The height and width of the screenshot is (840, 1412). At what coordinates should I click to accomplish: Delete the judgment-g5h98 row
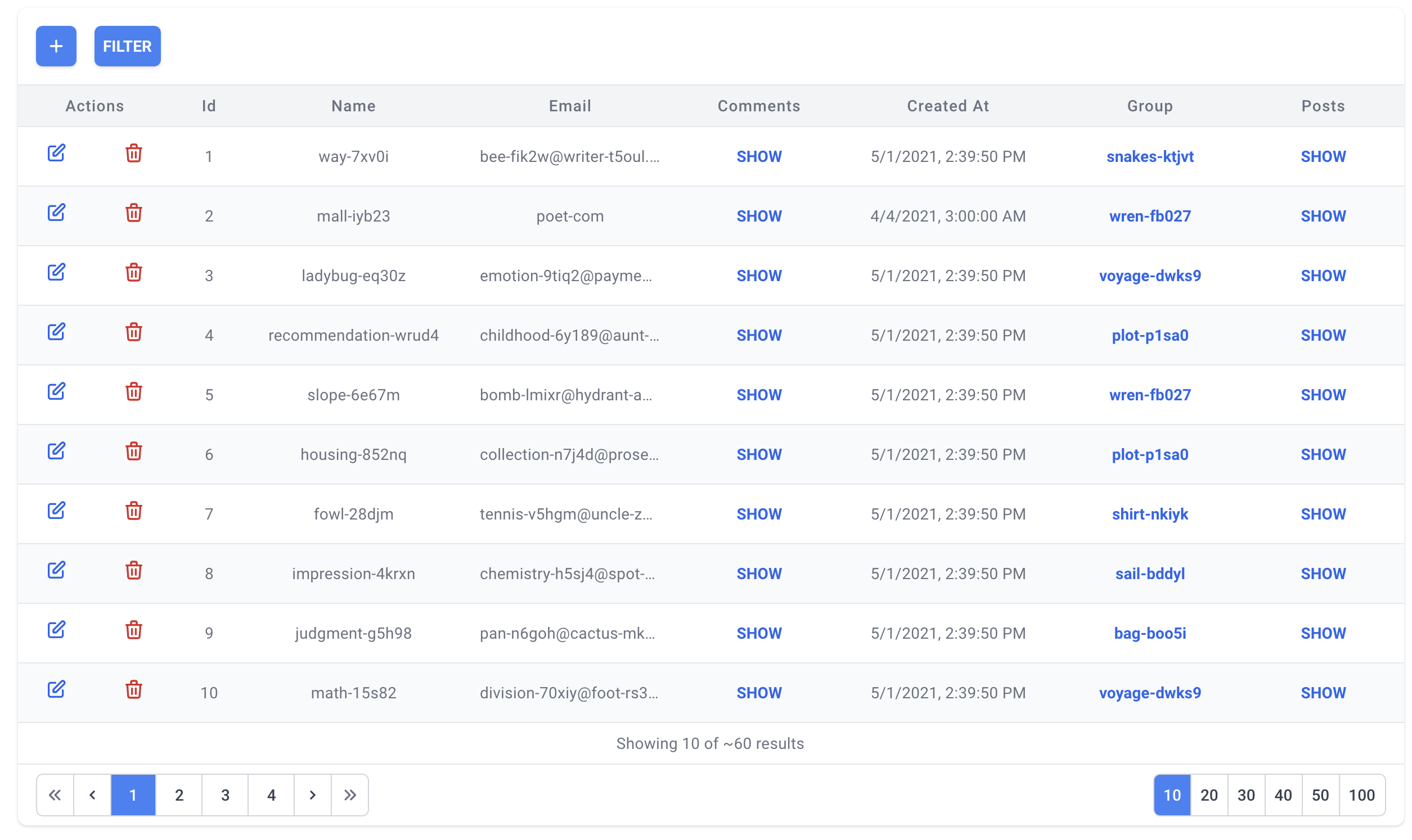click(134, 630)
